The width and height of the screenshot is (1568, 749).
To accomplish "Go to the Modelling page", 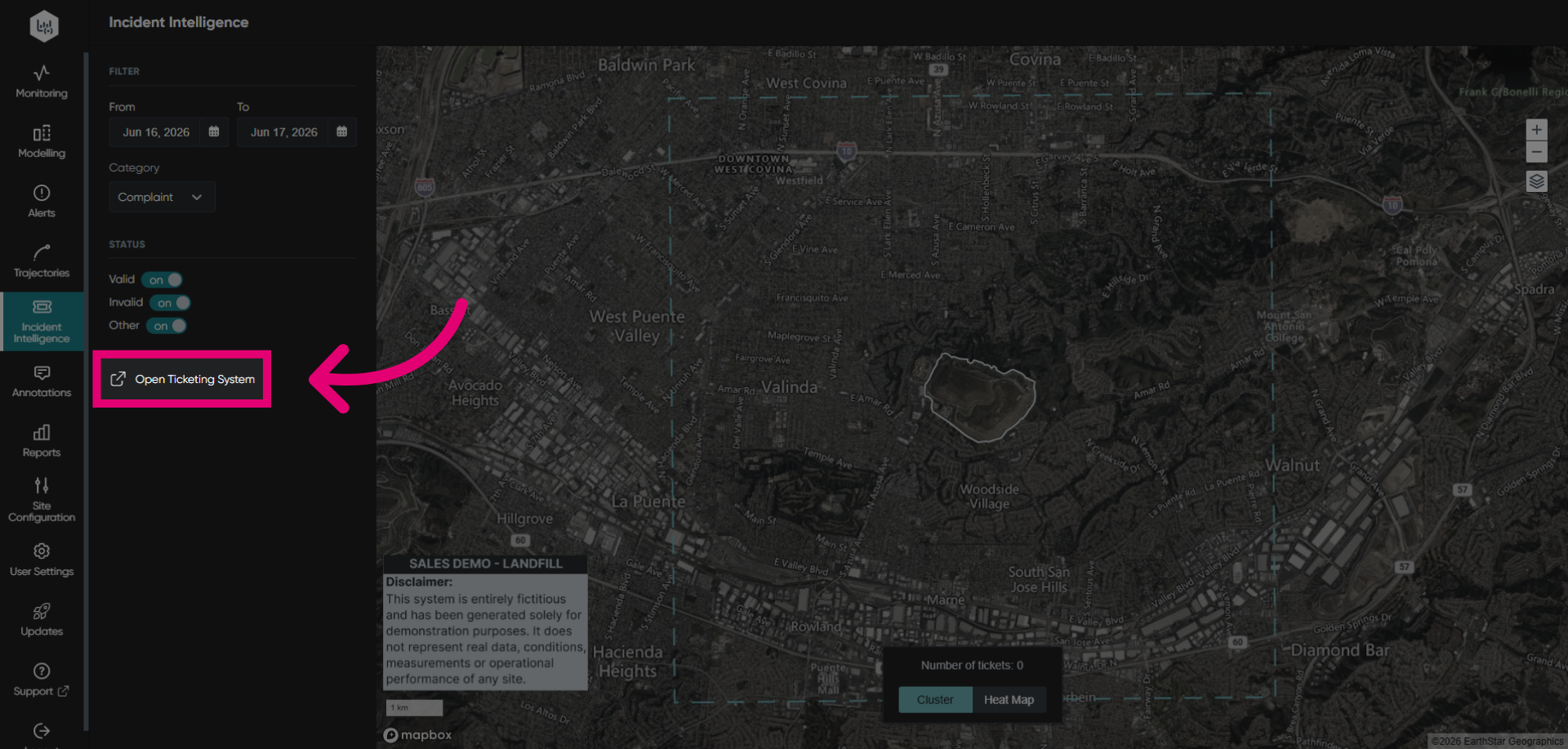I will [x=42, y=141].
